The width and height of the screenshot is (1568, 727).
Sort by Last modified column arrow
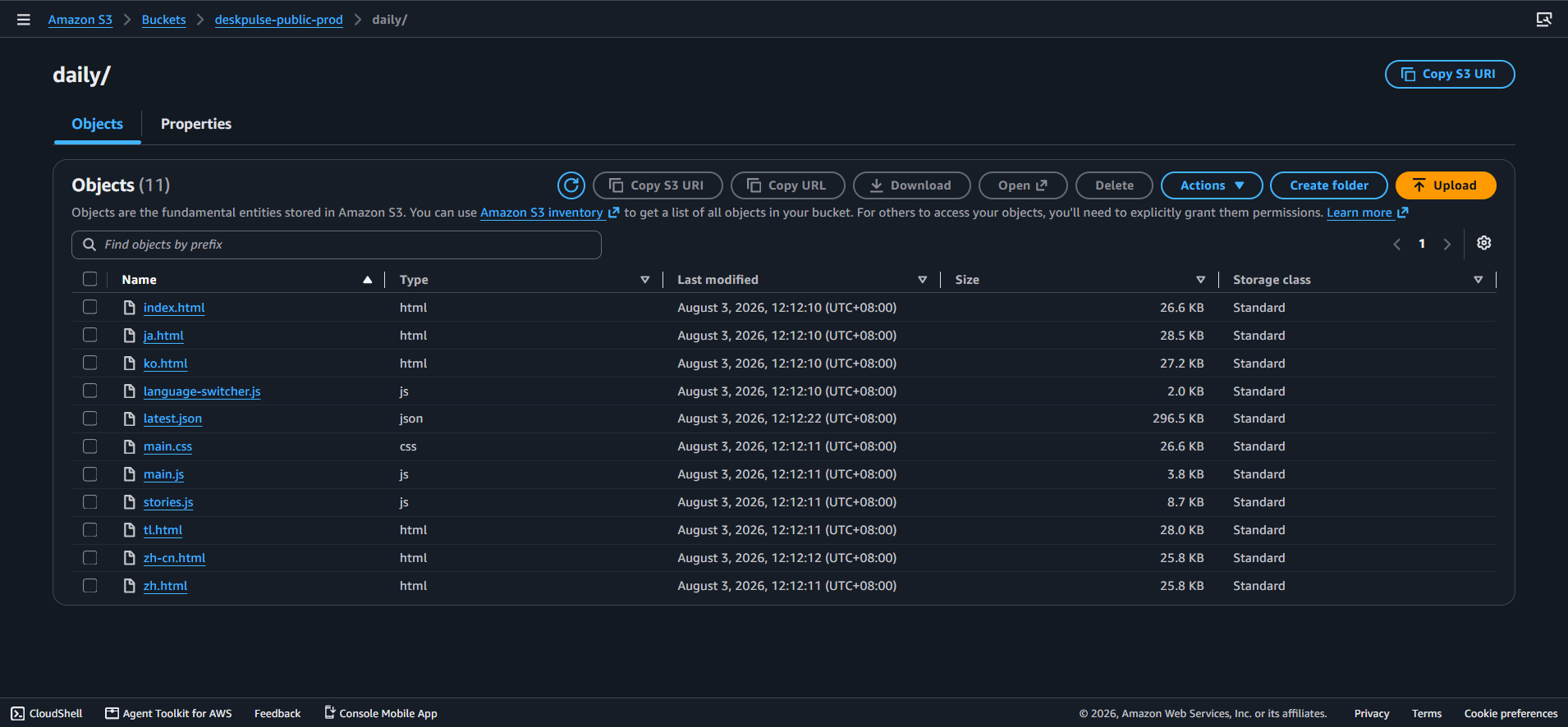[923, 280]
